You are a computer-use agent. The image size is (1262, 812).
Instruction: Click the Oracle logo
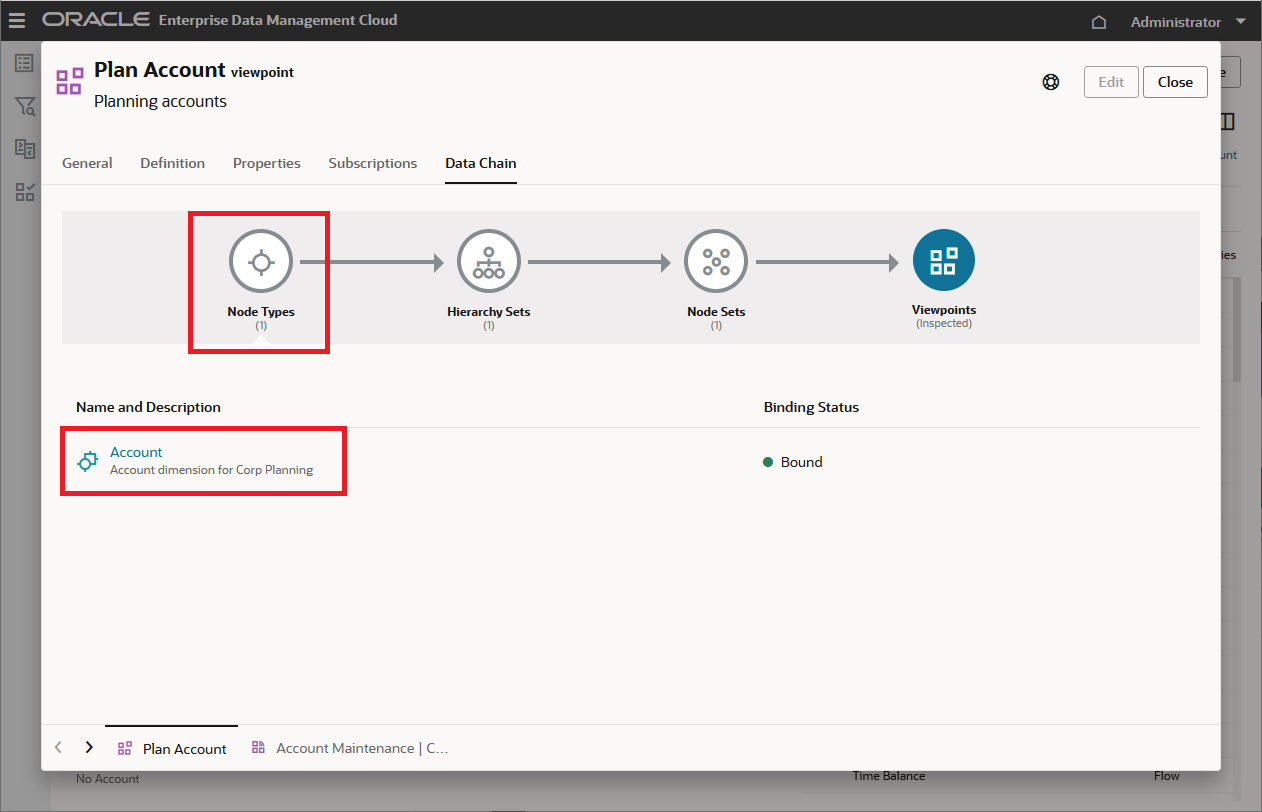tap(96, 20)
